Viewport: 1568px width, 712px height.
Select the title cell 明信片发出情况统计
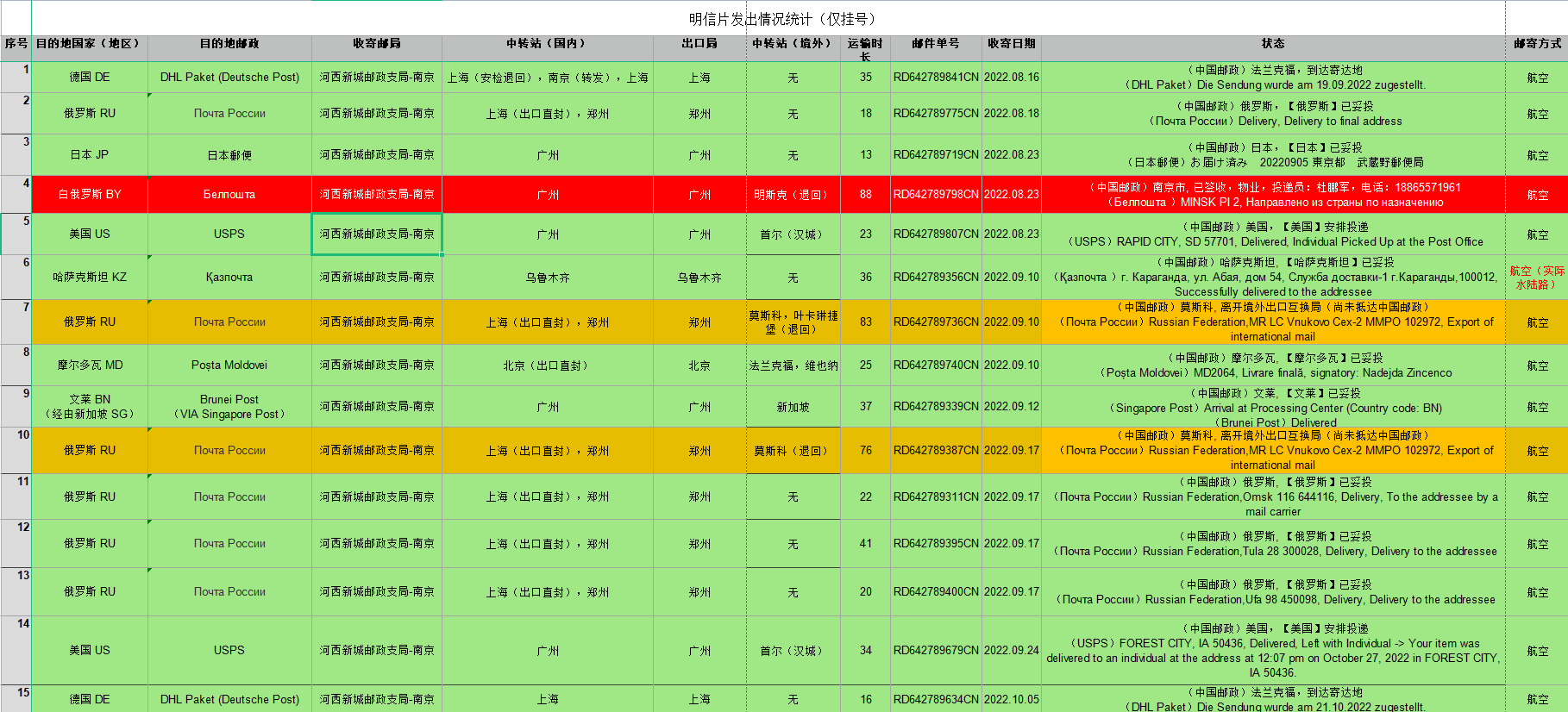[x=781, y=19]
